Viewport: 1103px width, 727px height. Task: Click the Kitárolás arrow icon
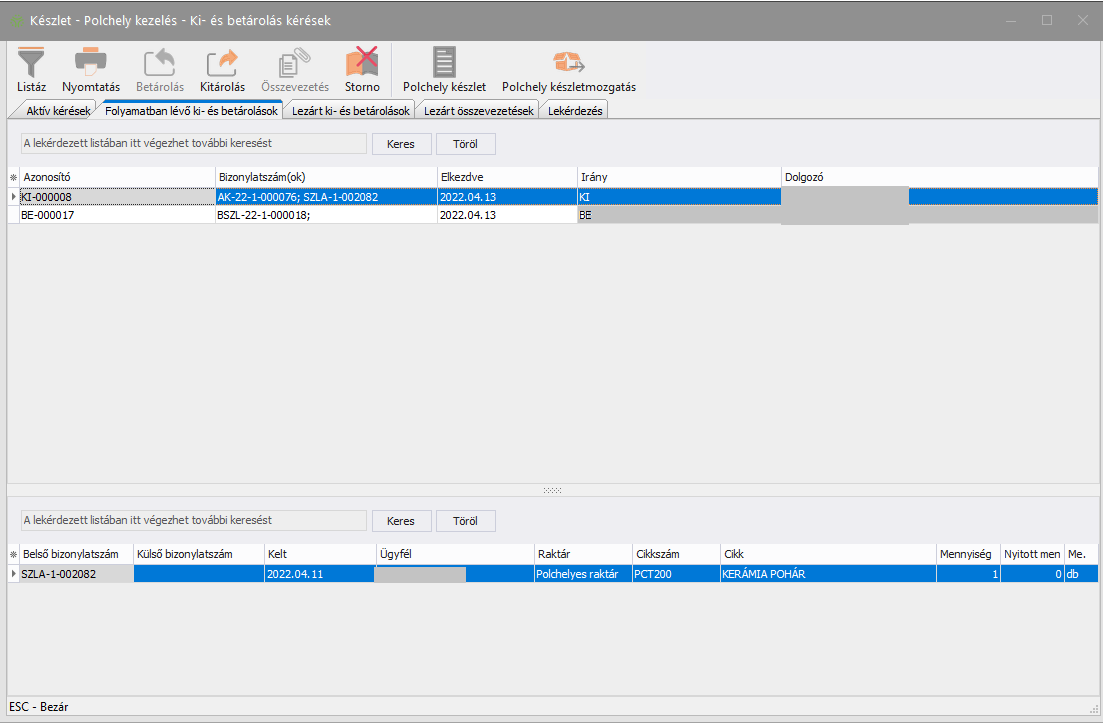222,62
